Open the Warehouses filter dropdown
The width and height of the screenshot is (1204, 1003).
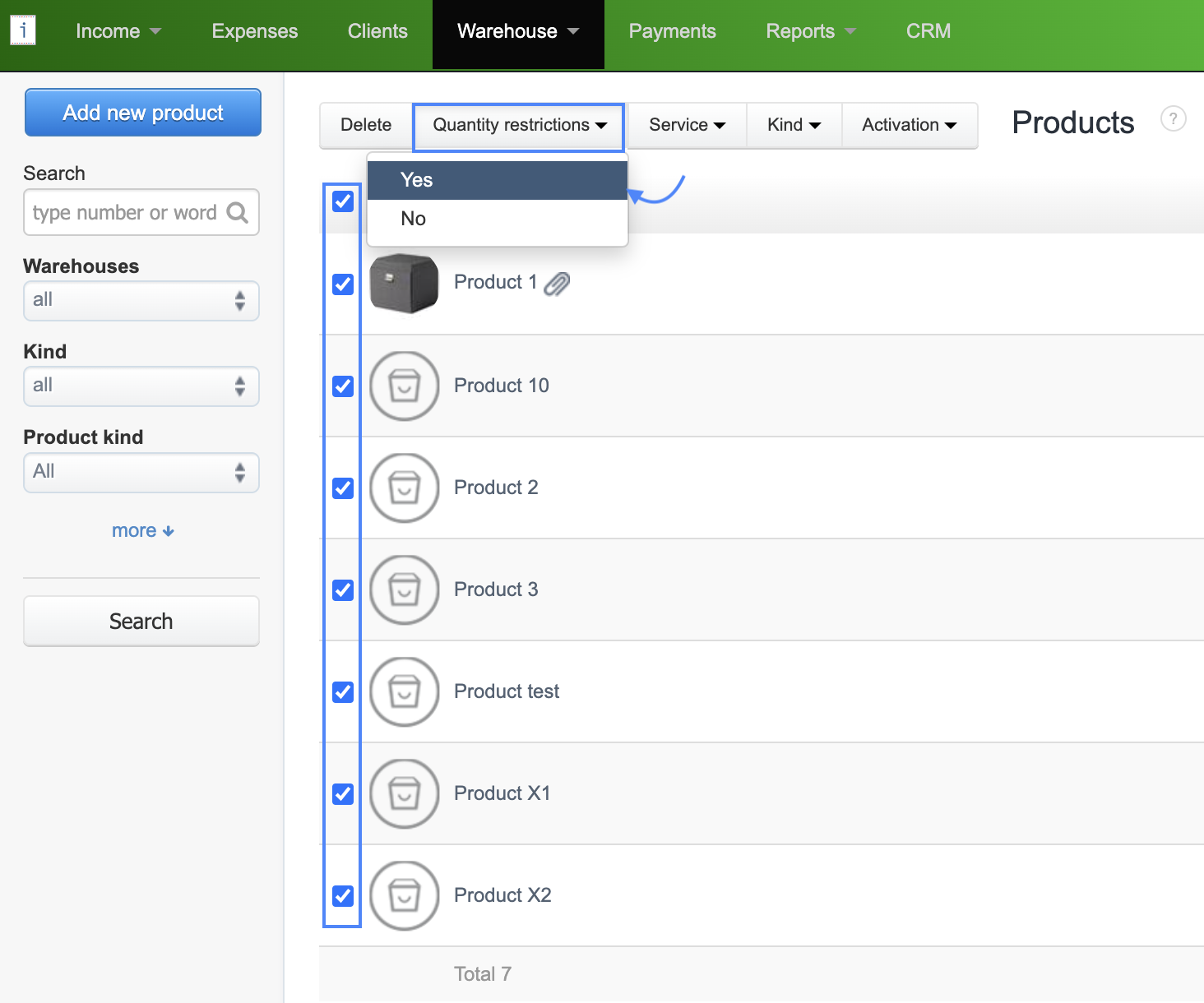tap(141, 301)
